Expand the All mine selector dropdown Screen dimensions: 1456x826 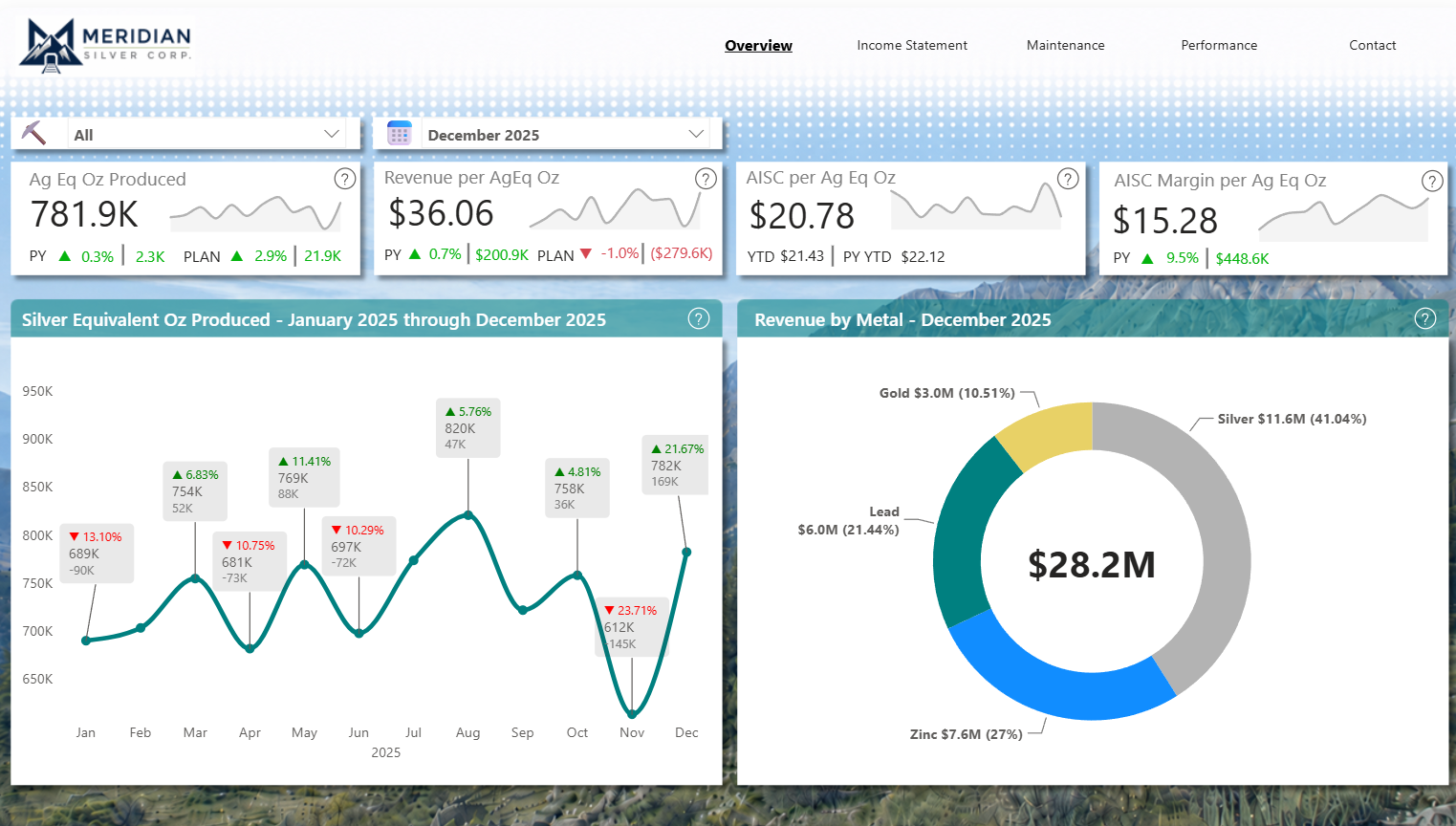[x=332, y=134]
